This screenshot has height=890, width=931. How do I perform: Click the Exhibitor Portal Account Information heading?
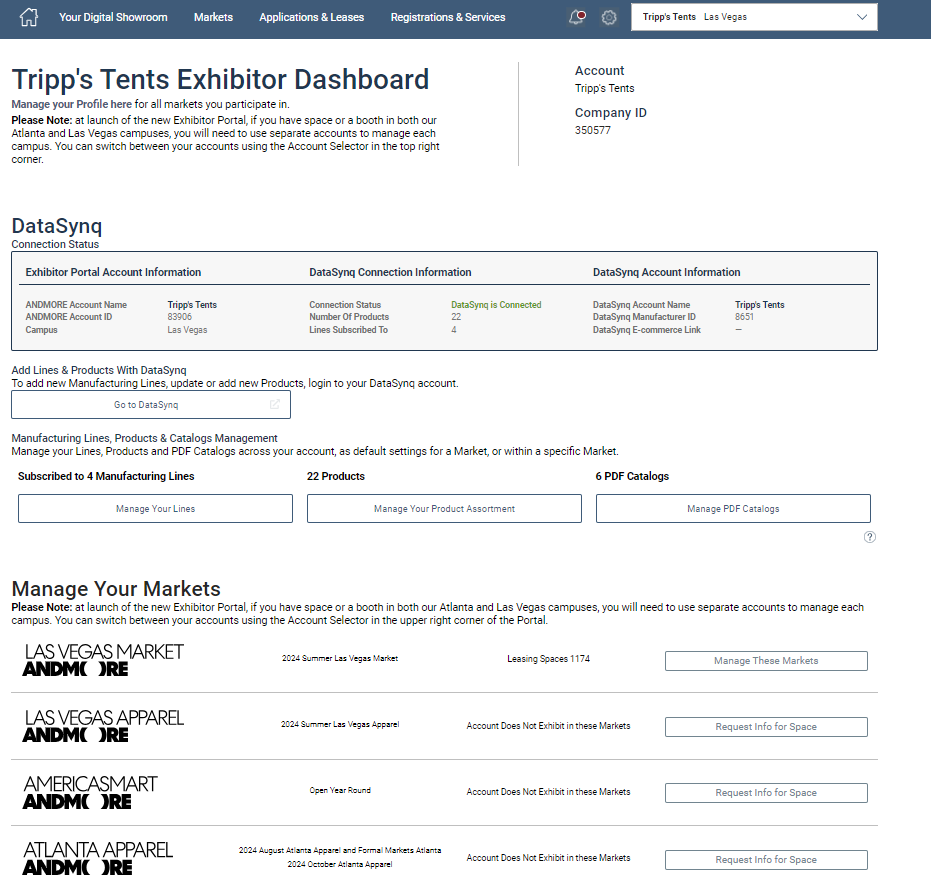tap(113, 273)
